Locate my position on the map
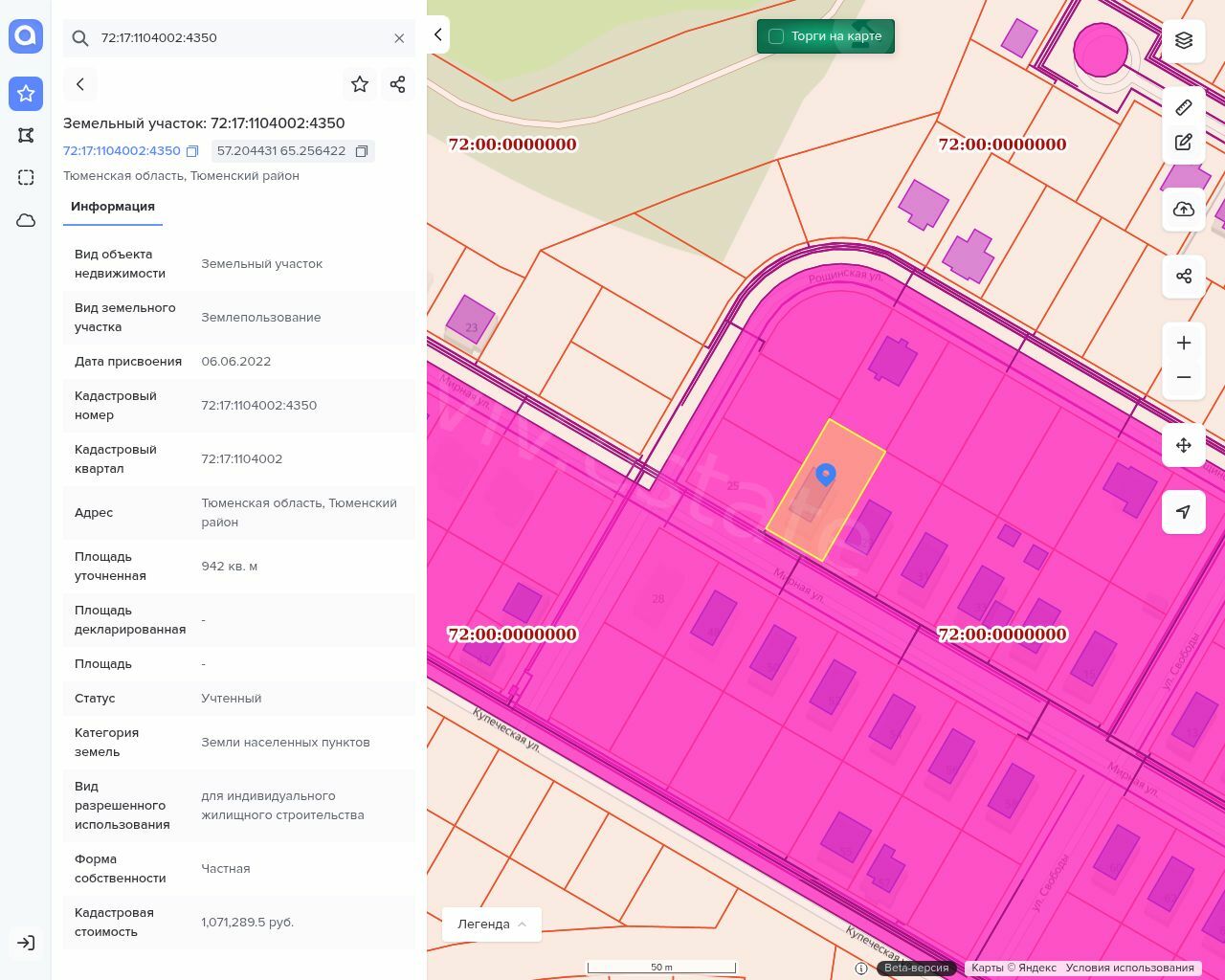Viewport: 1225px width, 980px height. pyautogui.click(x=1184, y=512)
